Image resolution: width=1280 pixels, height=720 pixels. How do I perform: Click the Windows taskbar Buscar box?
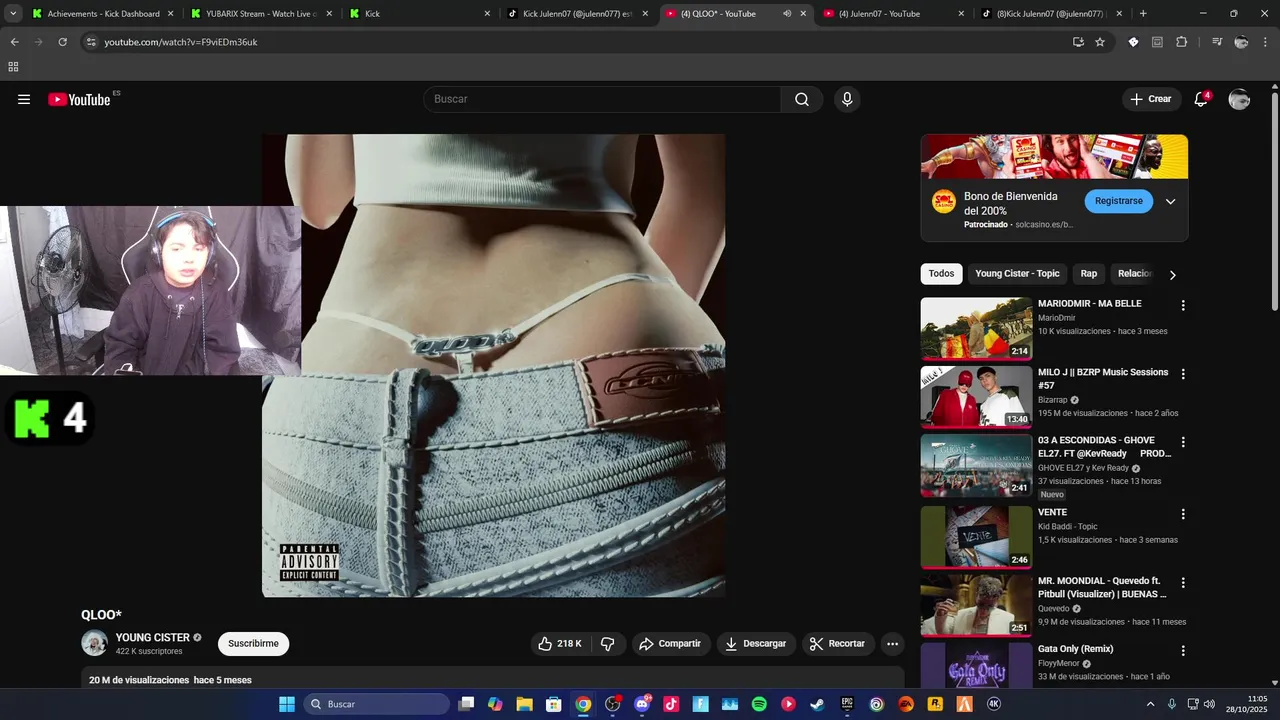376,704
